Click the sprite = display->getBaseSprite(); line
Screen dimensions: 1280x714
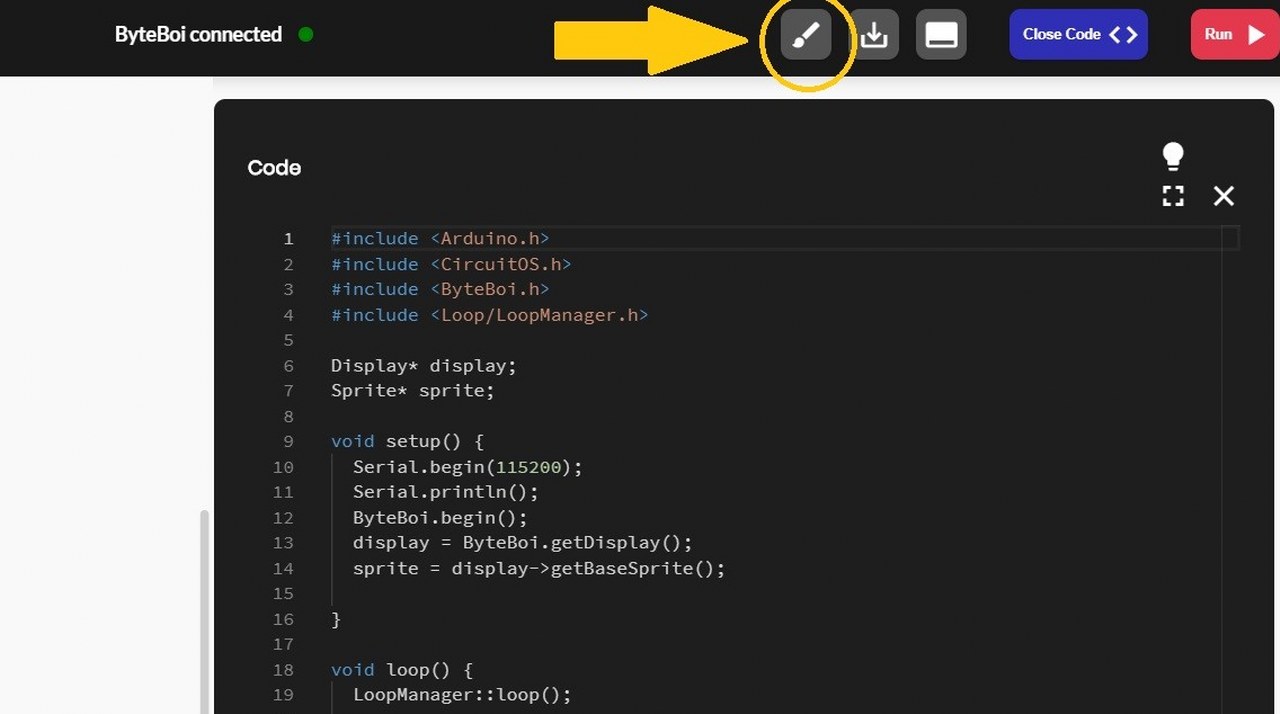pos(539,568)
